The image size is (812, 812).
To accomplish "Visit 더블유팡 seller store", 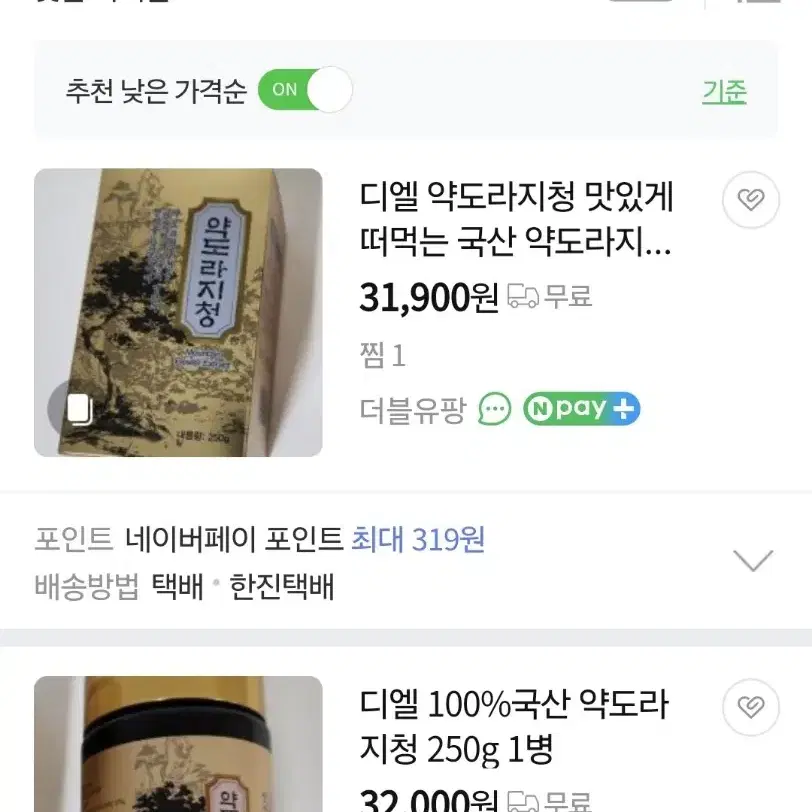I will 413,410.
